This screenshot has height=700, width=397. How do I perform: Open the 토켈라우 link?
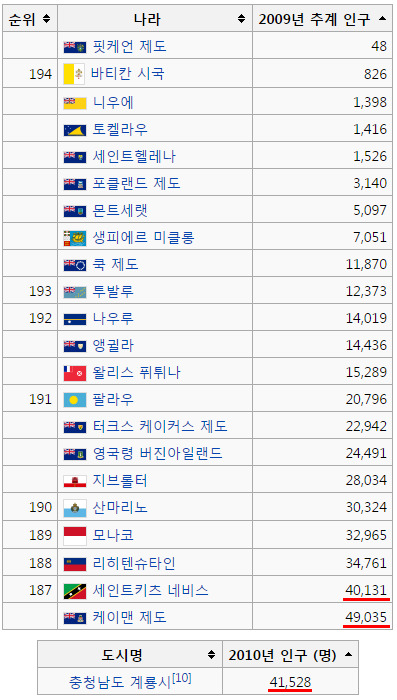coord(120,130)
